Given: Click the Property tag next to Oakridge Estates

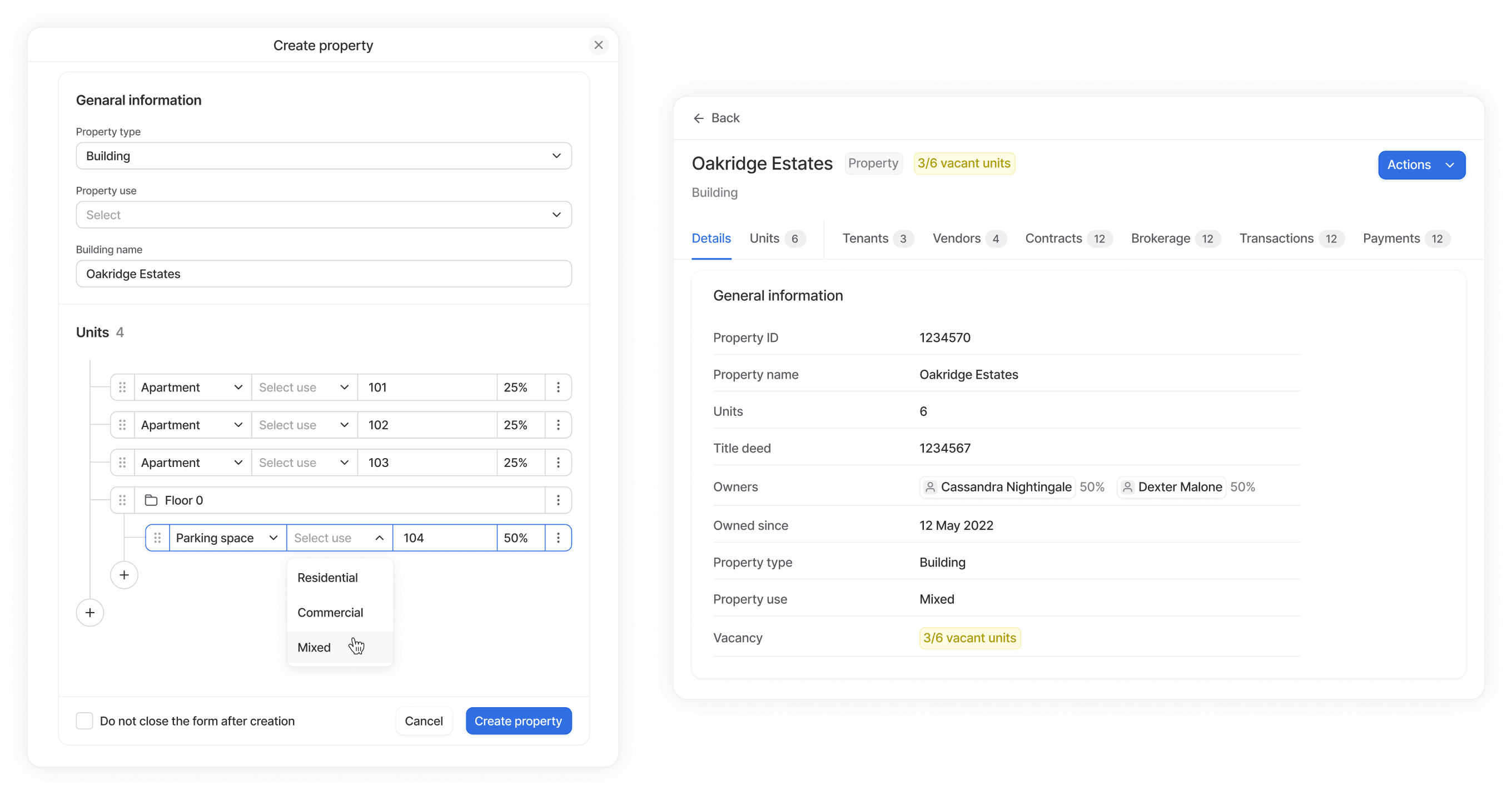Looking at the screenshot, I should 873,163.
